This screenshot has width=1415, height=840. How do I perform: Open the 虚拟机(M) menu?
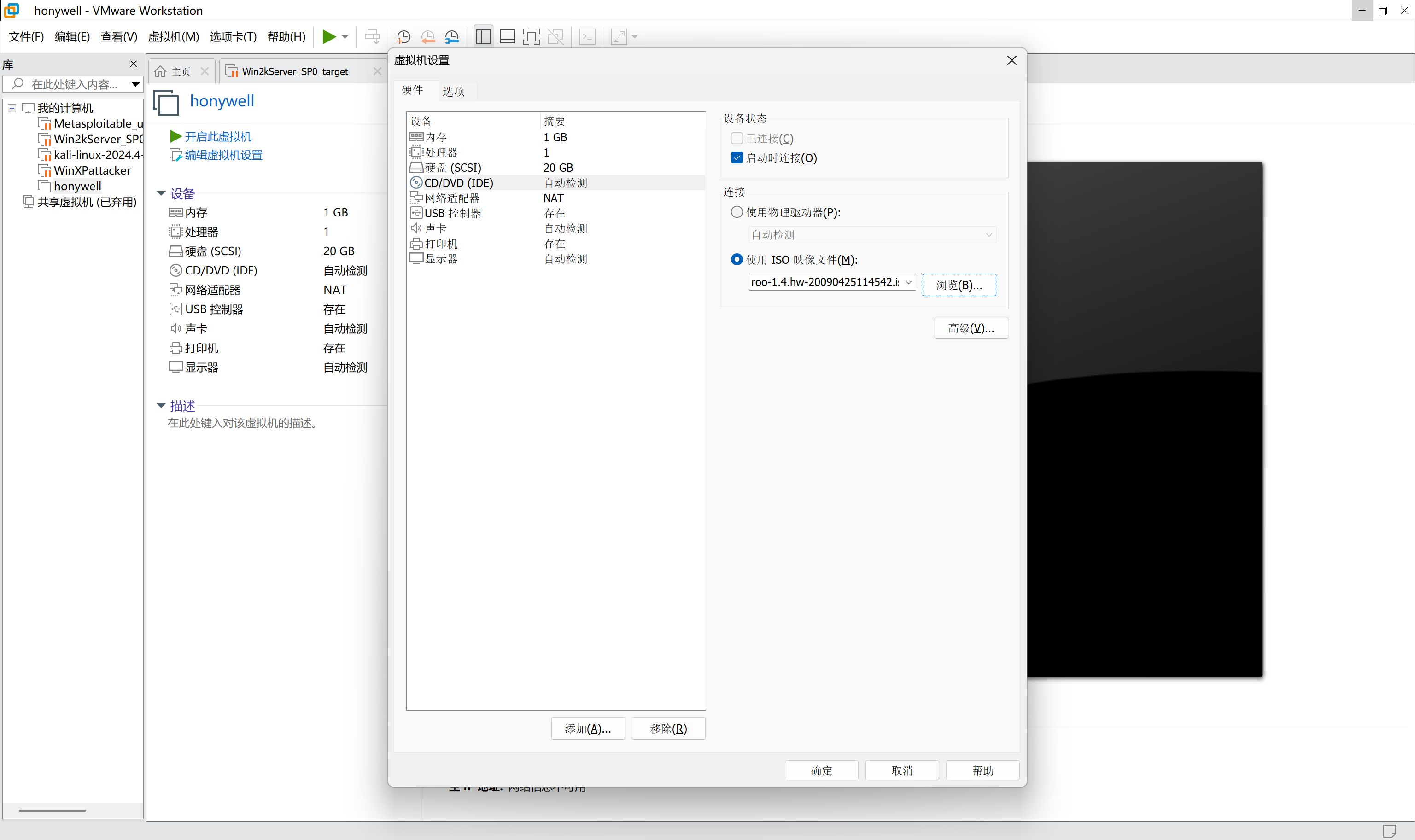click(173, 37)
